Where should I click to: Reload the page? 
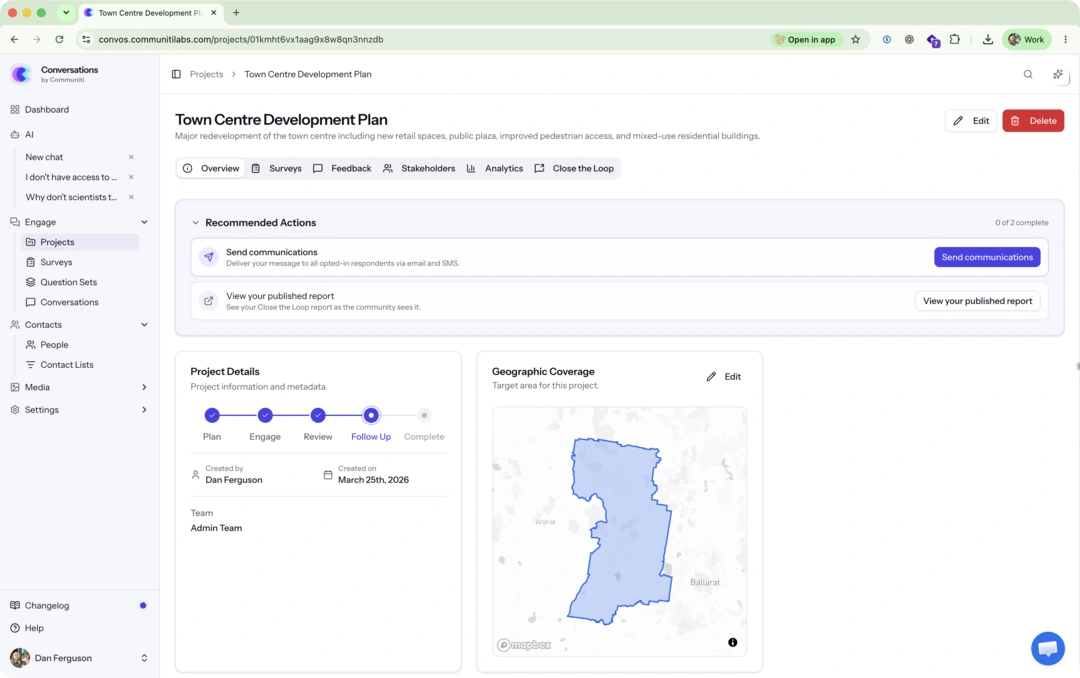[x=59, y=39]
